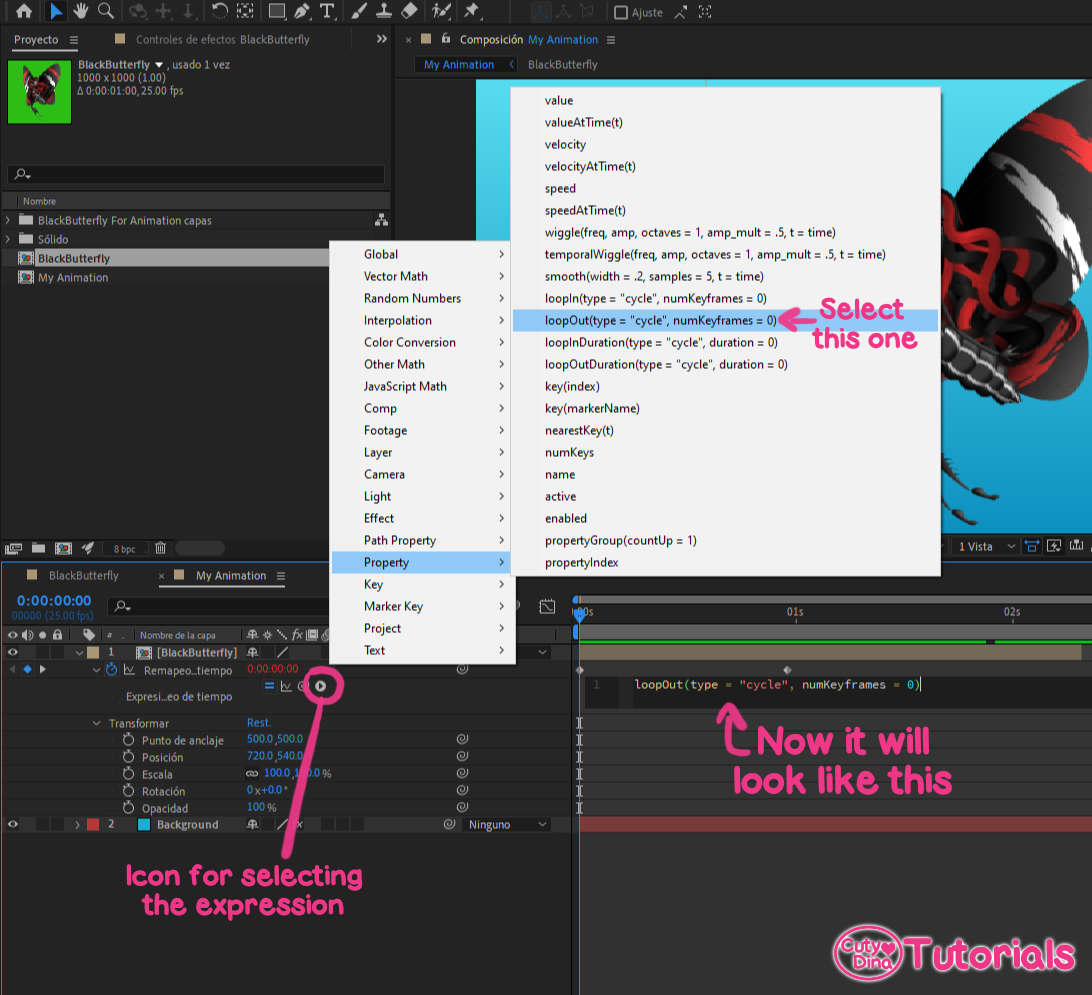
Task: Open the 1 Vista dropdown
Action: coord(983,546)
